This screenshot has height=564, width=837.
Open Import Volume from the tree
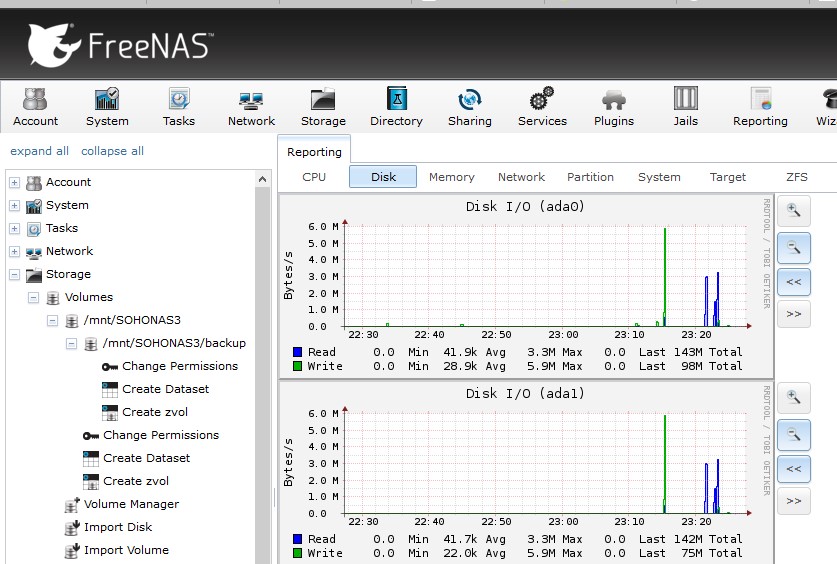click(126, 550)
